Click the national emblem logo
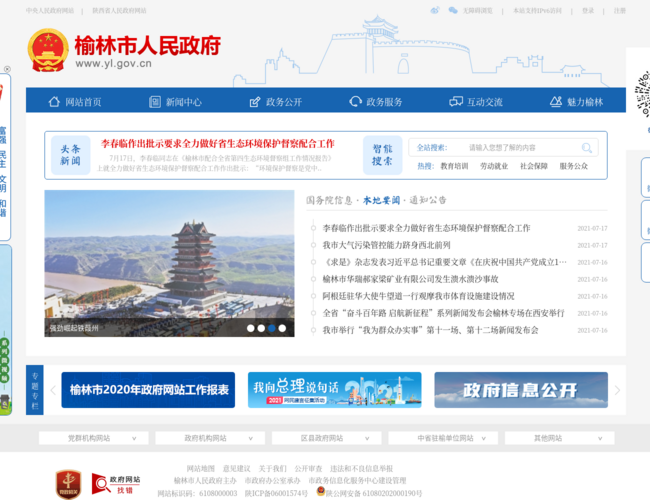Viewport: 650px width, 500px height. point(48,50)
